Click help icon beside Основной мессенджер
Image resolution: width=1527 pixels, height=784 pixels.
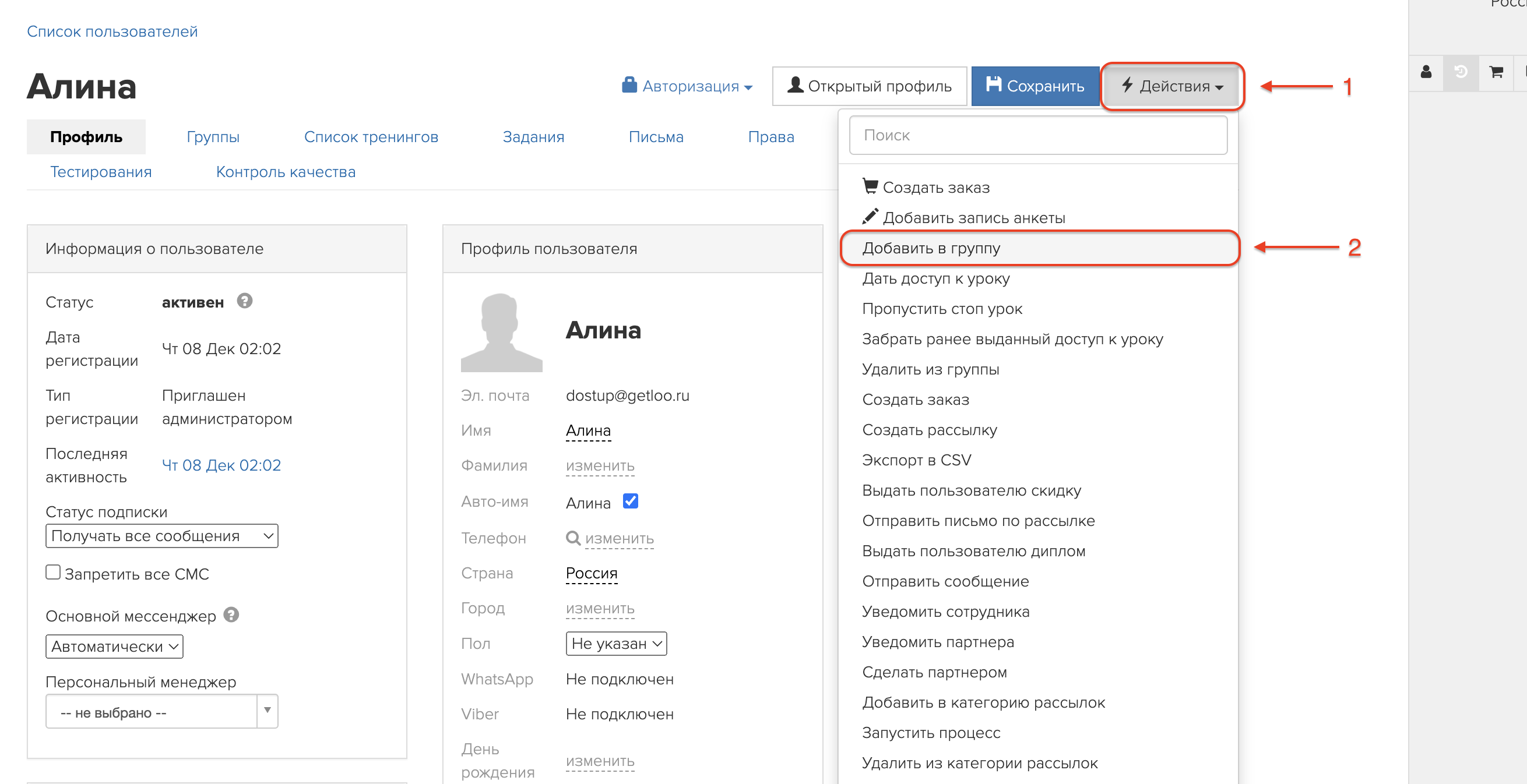[x=231, y=615]
